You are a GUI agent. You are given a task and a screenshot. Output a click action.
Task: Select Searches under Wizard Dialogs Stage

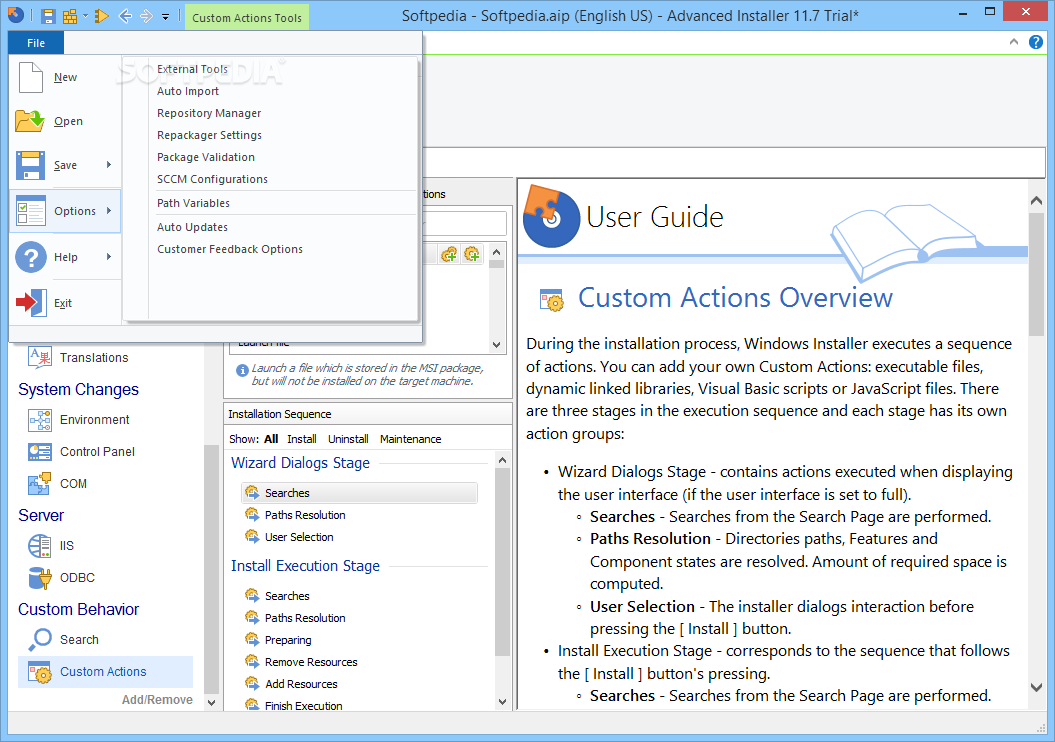click(x=359, y=492)
